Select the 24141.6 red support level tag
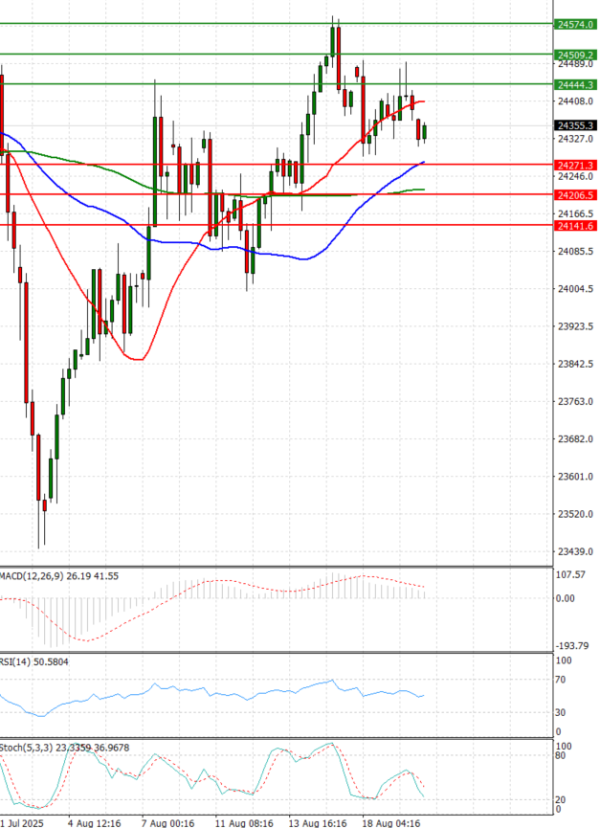This screenshot has height=828, width=600. coord(575,226)
